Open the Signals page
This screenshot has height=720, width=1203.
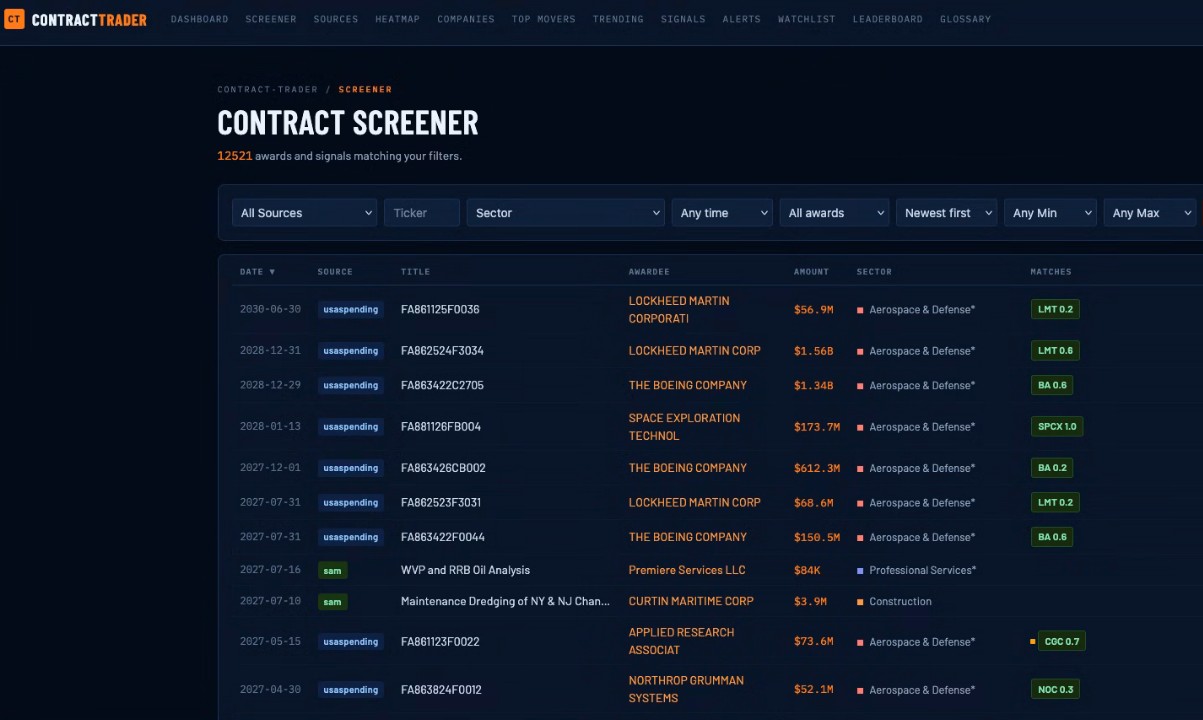[683, 19]
